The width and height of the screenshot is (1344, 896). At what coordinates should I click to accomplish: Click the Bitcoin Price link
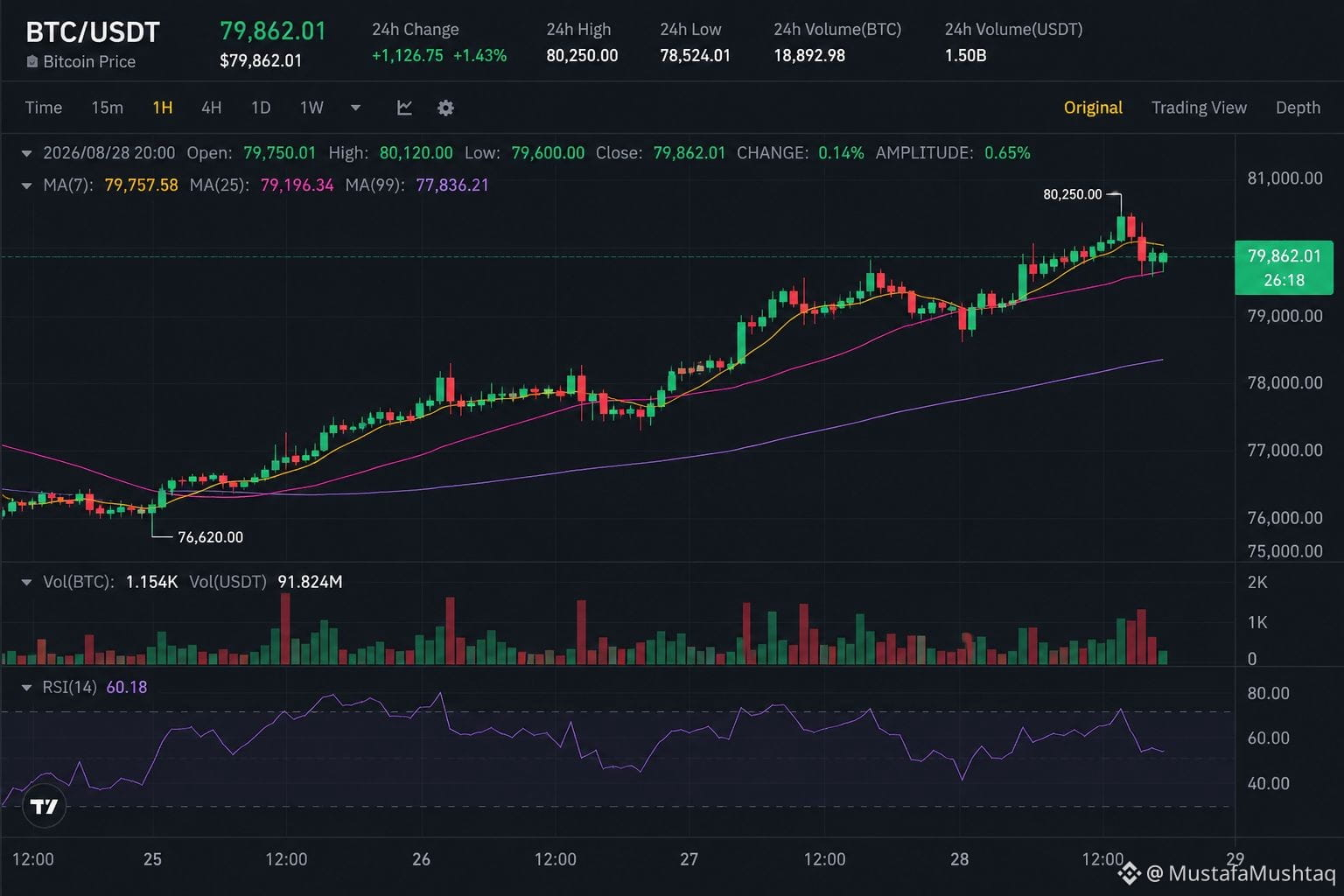(x=89, y=61)
